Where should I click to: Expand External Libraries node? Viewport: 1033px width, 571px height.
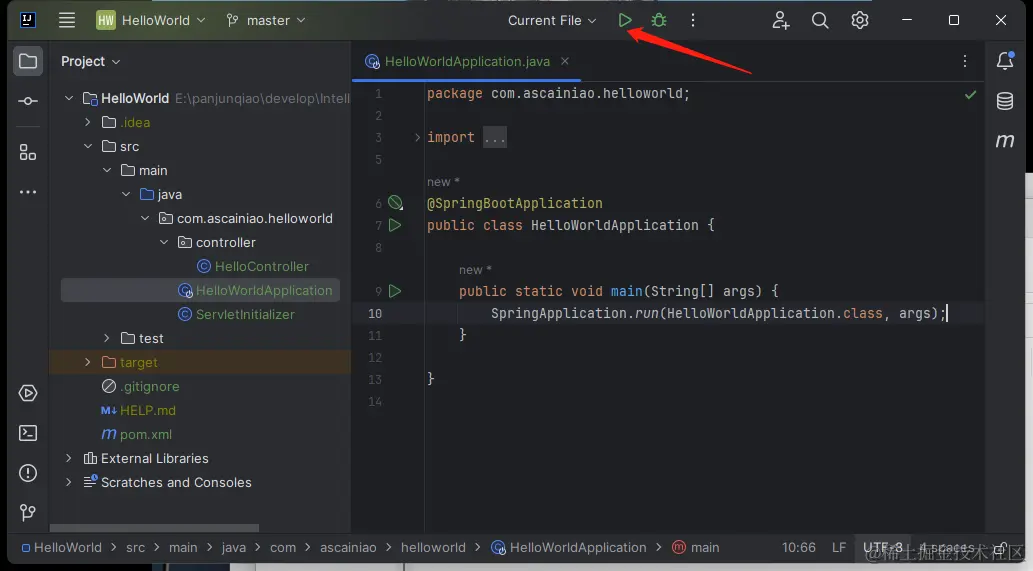point(69,458)
